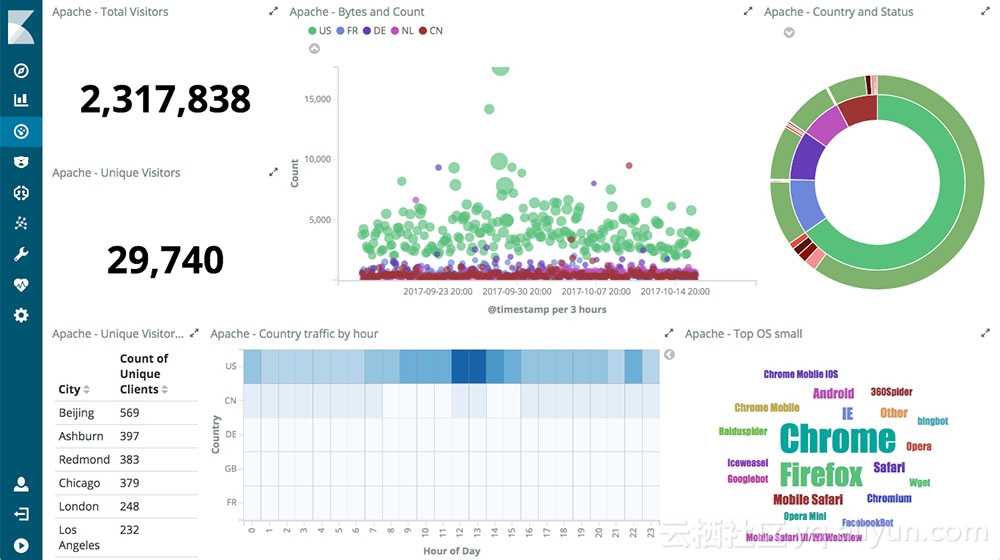
Task: Open Visualize from the bar chart sidebar icon
Action: click(x=21, y=99)
